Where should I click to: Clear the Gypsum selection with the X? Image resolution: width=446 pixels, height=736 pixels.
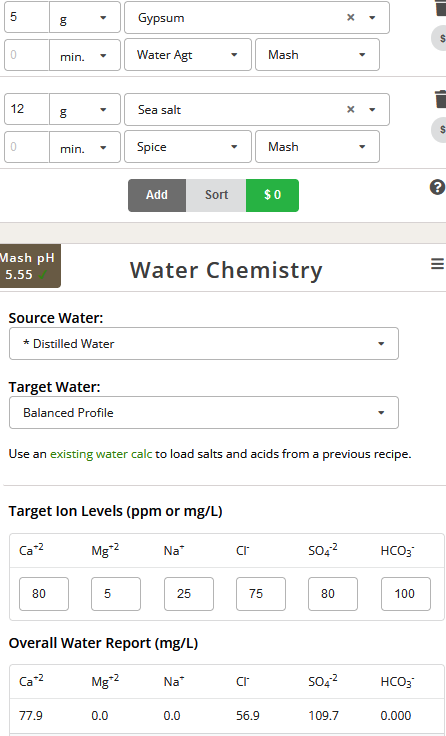(x=351, y=17)
